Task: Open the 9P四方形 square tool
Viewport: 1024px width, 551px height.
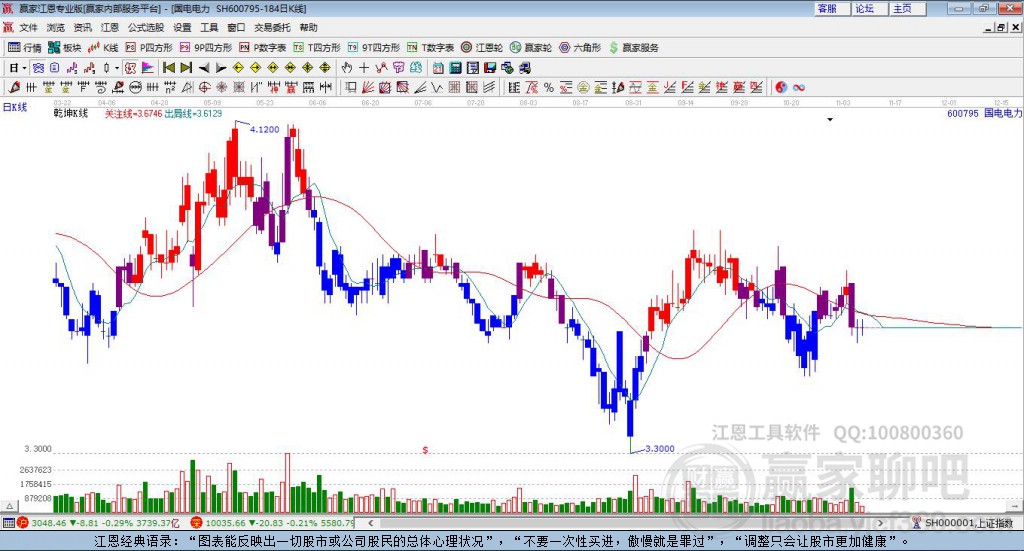Action: pos(206,48)
